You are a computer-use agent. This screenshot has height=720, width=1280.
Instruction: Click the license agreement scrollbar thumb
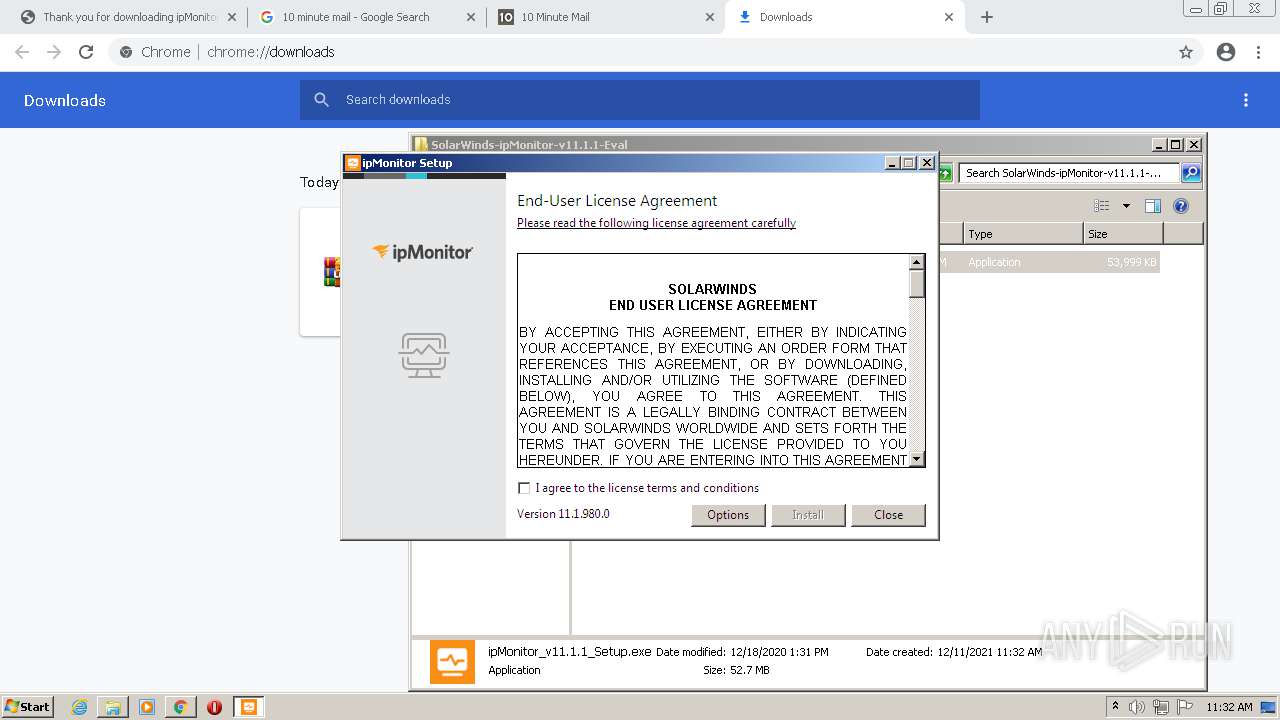[916, 284]
